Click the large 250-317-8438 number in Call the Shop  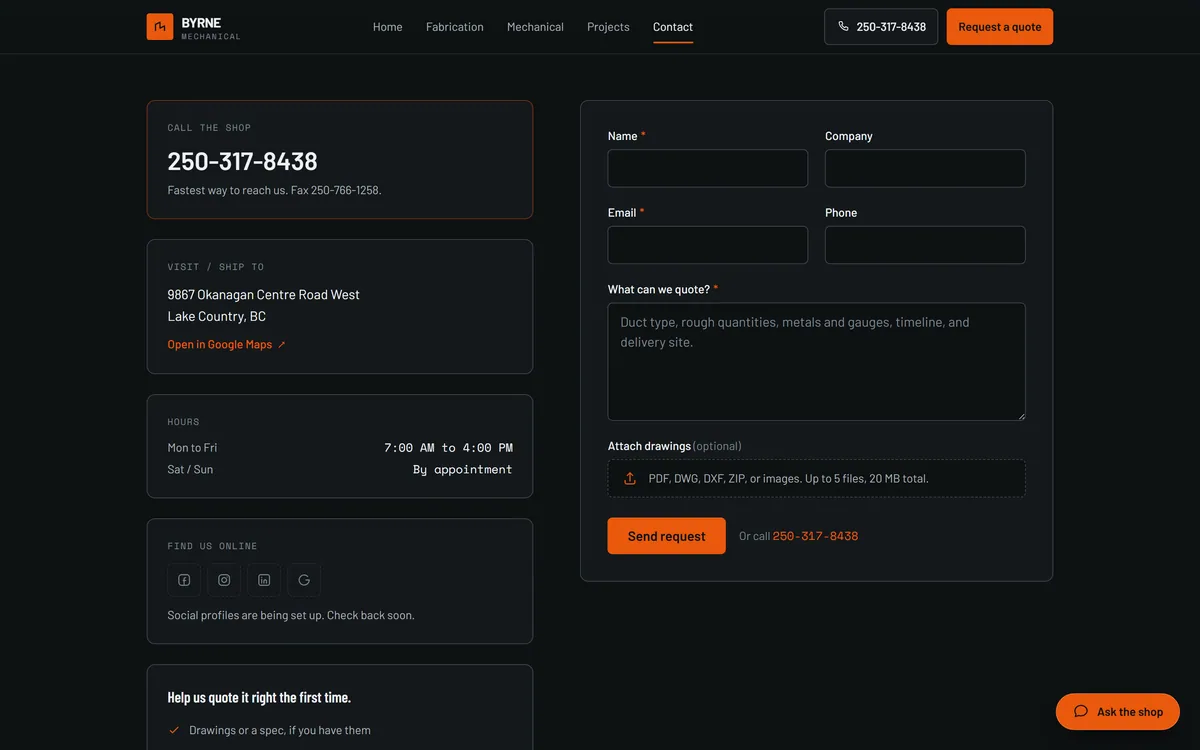pos(243,161)
